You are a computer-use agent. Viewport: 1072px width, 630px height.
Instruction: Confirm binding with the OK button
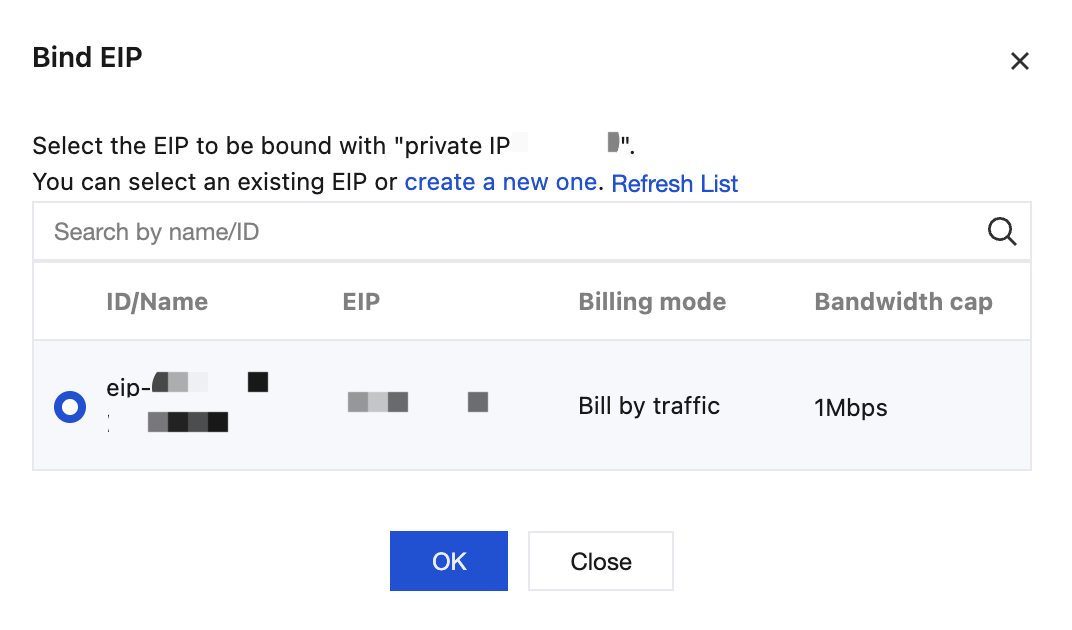448,561
